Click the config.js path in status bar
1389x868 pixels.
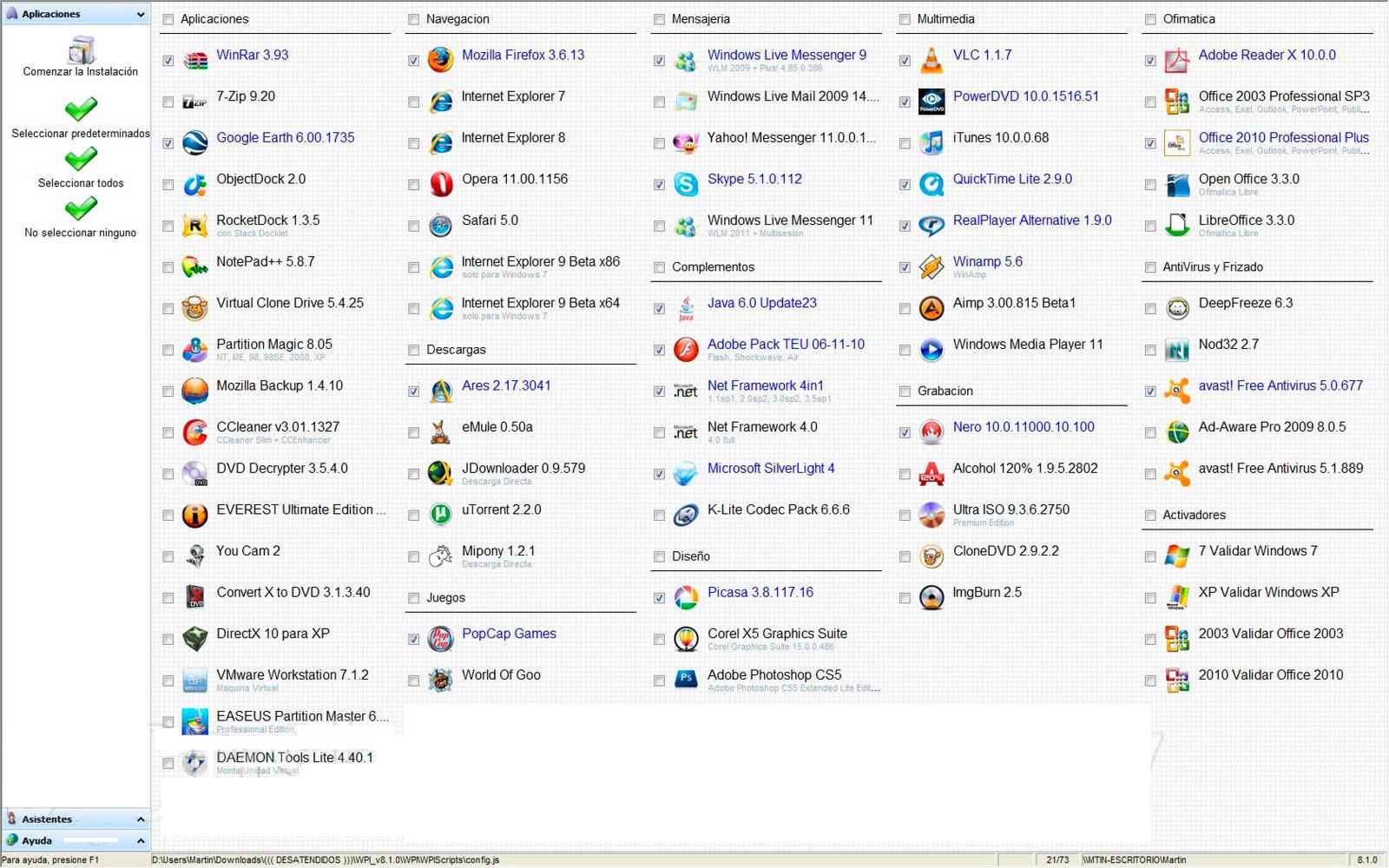[x=326, y=860]
